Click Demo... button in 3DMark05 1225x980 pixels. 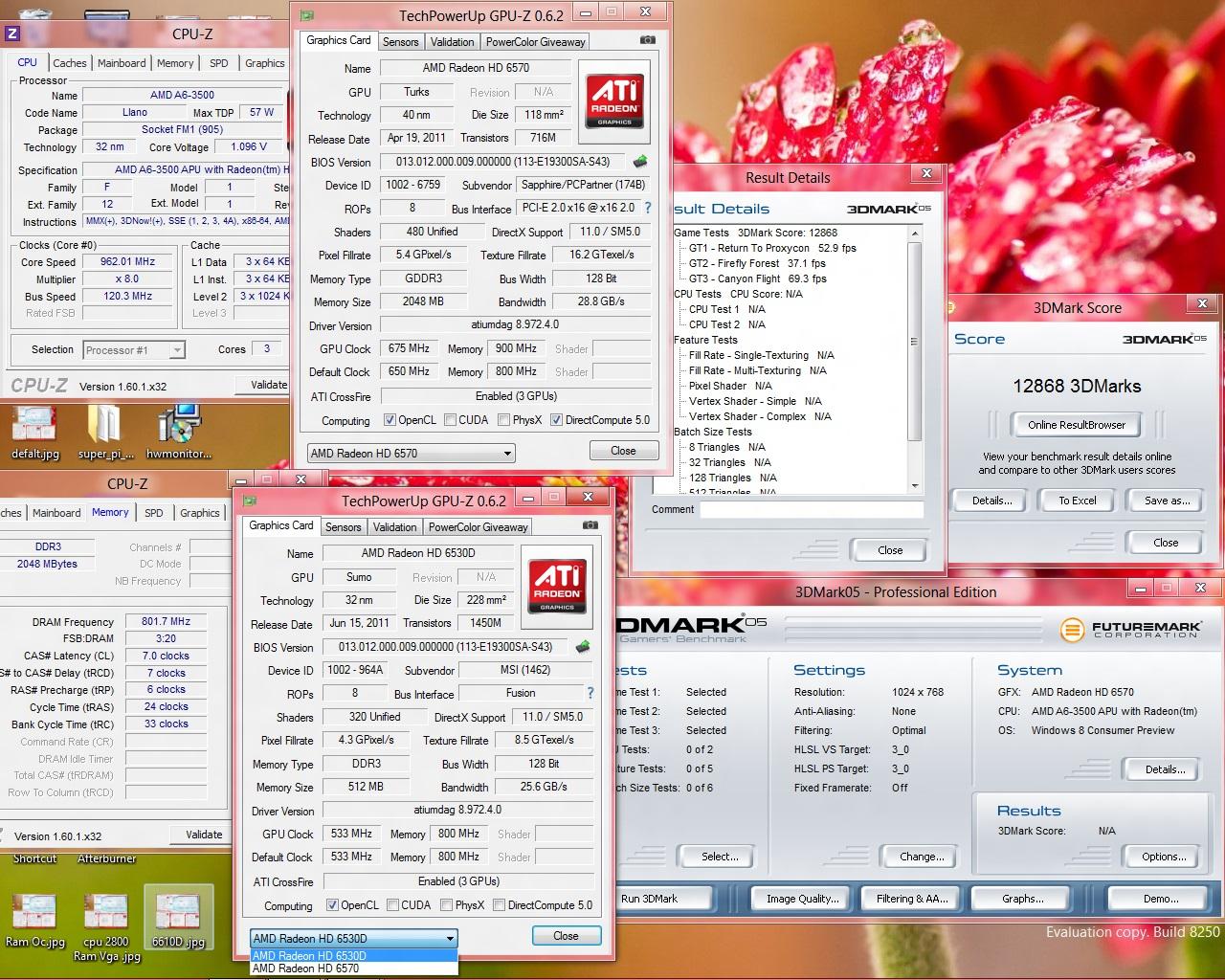[x=1161, y=899]
